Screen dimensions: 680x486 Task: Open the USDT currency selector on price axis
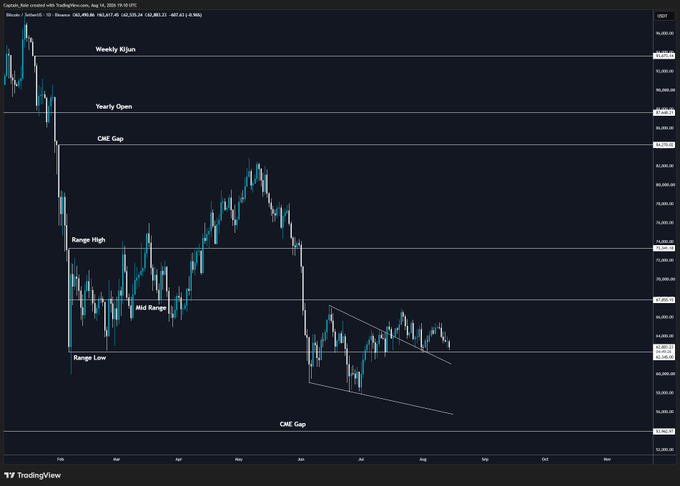(x=662, y=16)
